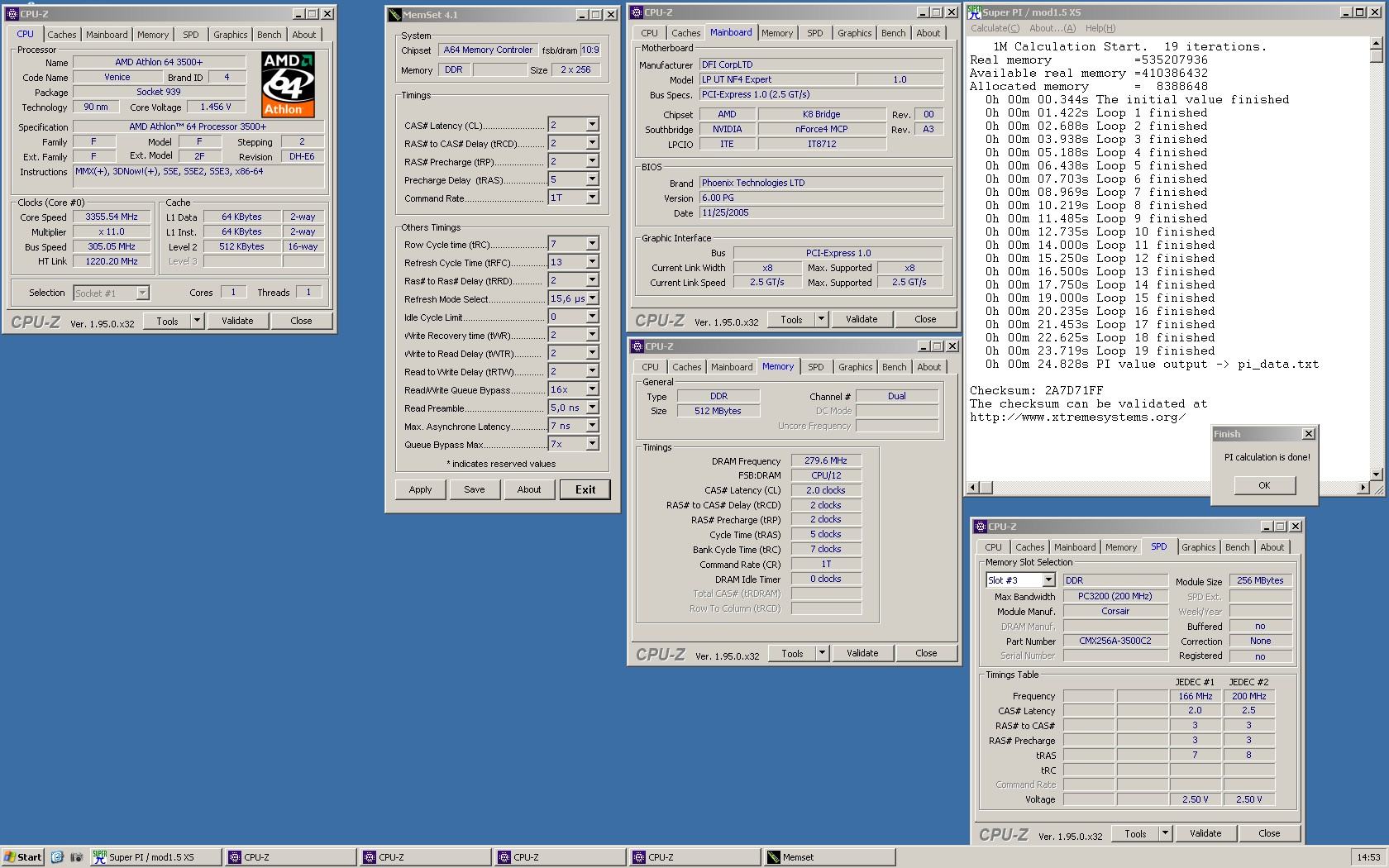Open About tab in CPU-Z Memory window

[x=928, y=367]
